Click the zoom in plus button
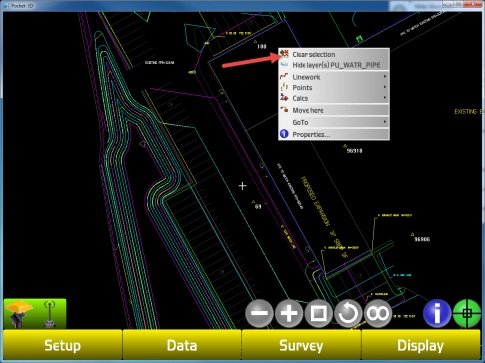The width and height of the screenshot is (485, 363). point(289,313)
